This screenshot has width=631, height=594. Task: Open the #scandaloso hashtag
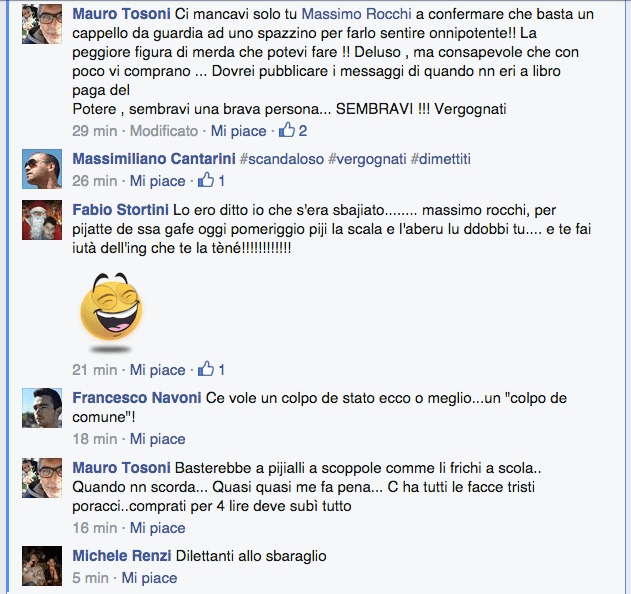pos(282,159)
